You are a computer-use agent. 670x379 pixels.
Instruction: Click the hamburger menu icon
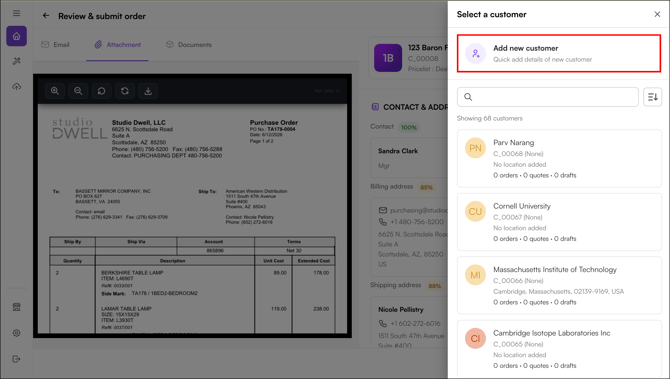[x=16, y=13]
